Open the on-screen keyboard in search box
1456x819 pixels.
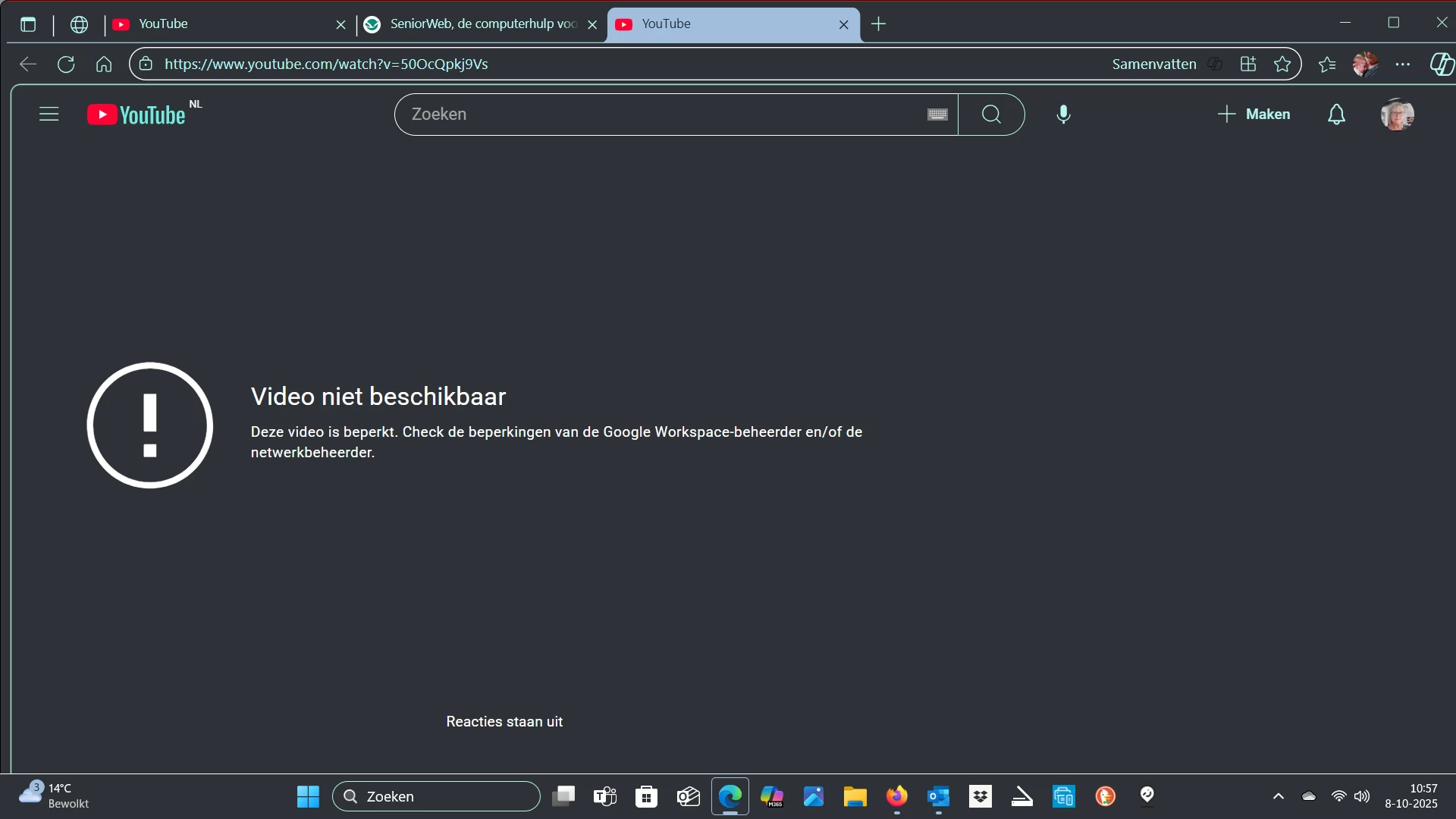[937, 115]
